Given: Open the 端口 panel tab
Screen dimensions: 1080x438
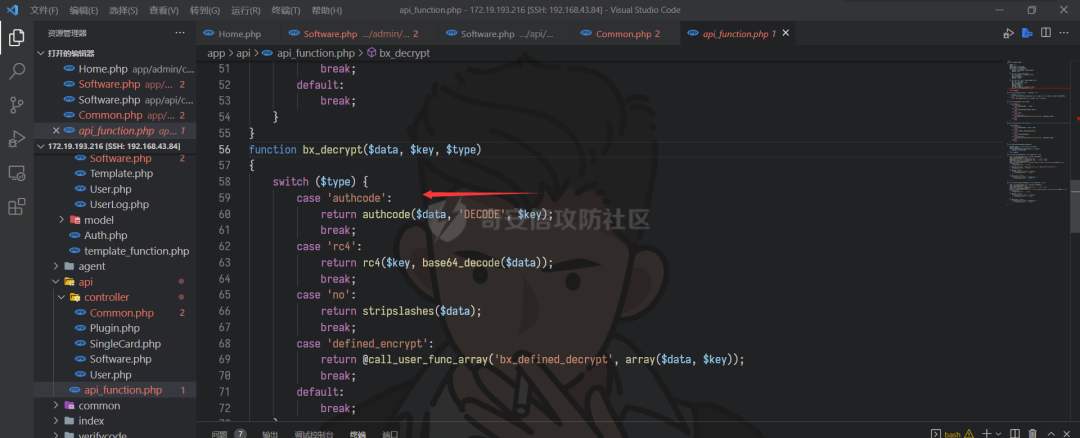Looking at the screenshot, I should (390, 434).
